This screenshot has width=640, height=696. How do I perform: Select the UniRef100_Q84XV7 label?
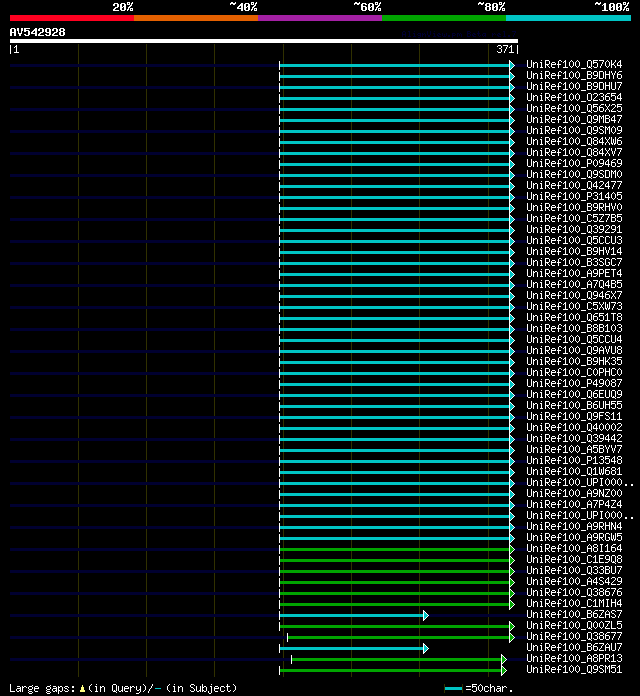click(x=574, y=152)
